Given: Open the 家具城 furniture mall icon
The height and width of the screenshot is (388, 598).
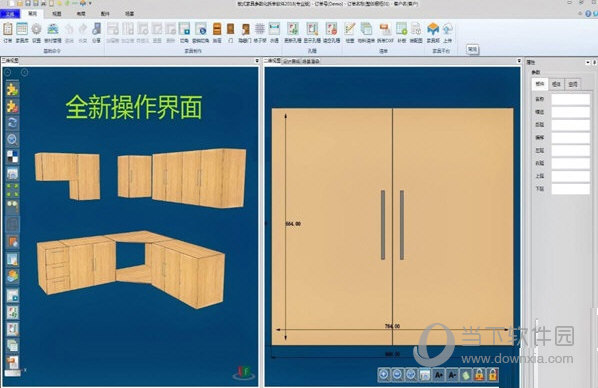Looking at the screenshot, I should point(433,32).
